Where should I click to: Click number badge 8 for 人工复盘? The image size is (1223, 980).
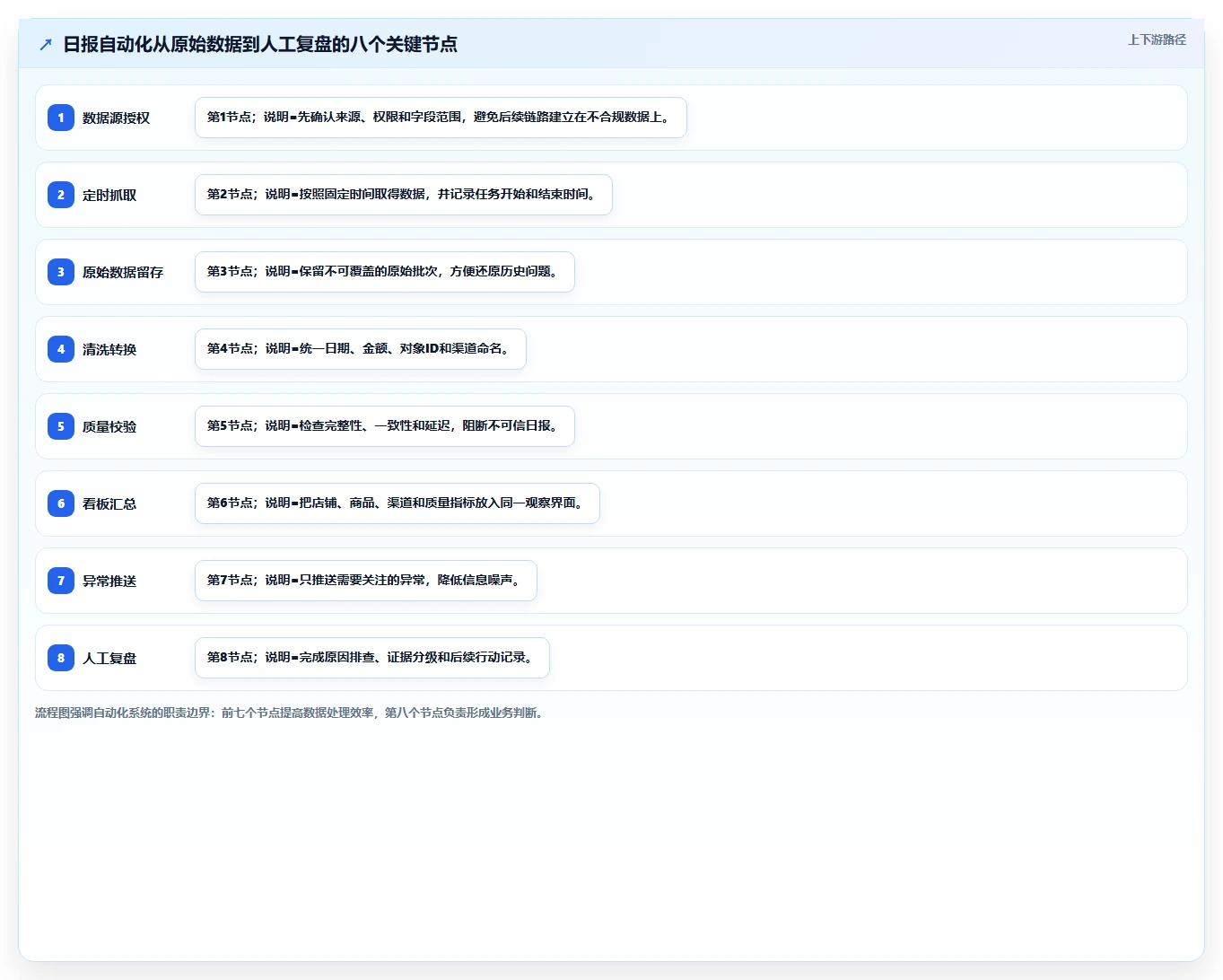tap(61, 658)
